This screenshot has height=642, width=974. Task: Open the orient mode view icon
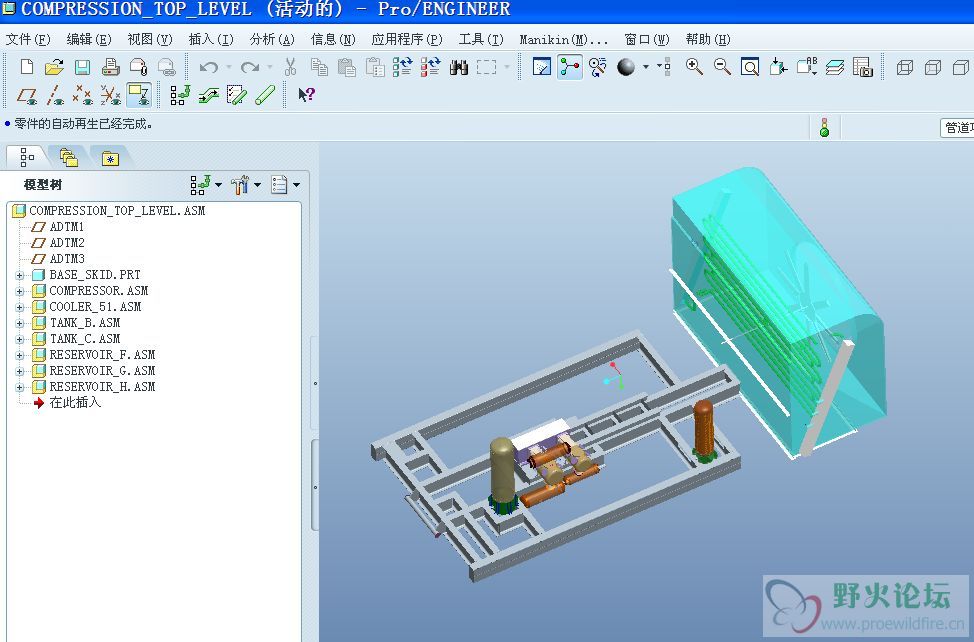[x=598, y=66]
